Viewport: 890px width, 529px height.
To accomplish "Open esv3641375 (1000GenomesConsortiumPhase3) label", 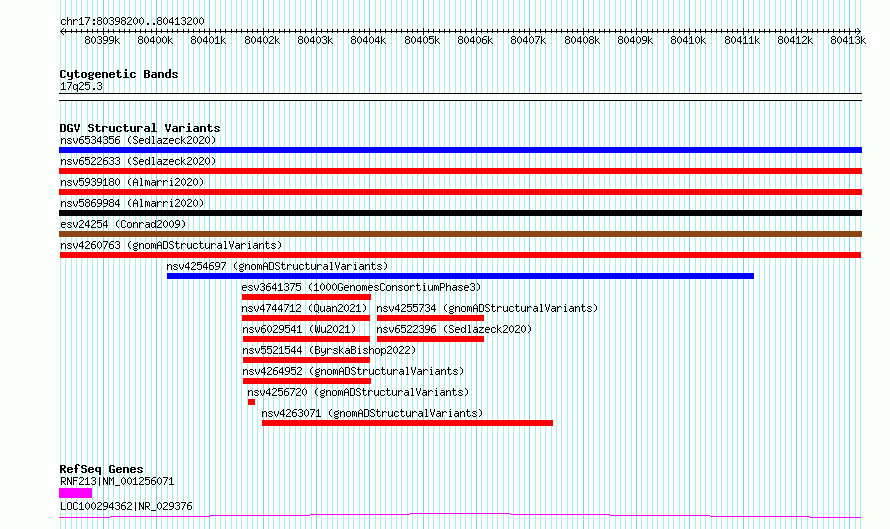I will click(x=361, y=287).
